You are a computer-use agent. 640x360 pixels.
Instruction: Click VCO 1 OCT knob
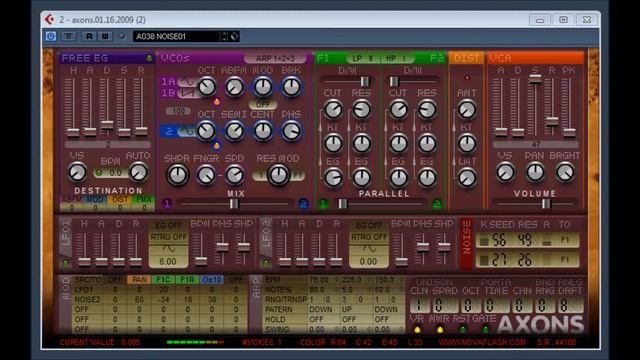[207, 87]
